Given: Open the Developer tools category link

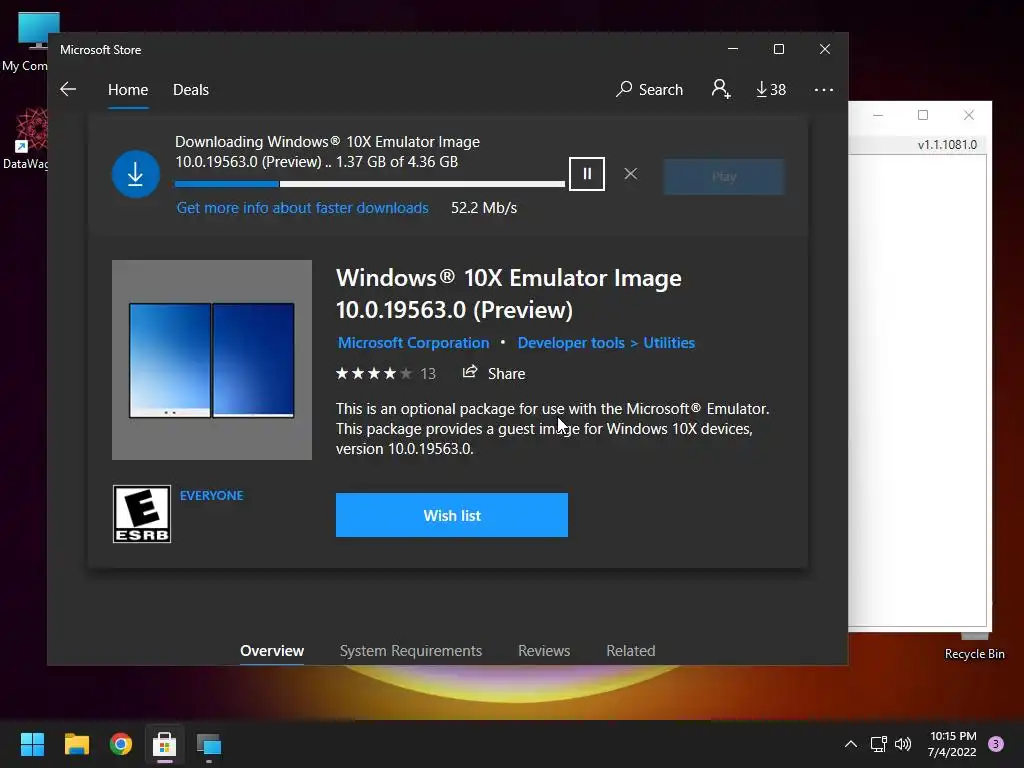Looking at the screenshot, I should click(x=571, y=343).
